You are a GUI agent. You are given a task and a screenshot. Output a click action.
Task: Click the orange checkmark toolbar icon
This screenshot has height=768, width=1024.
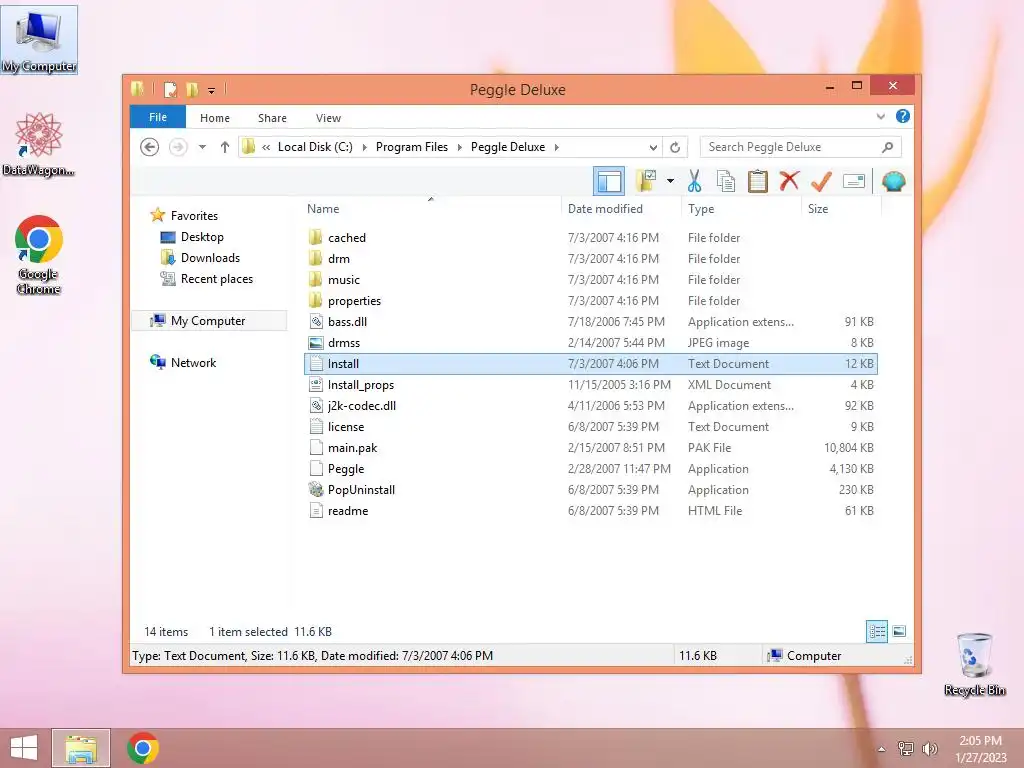pos(821,181)
